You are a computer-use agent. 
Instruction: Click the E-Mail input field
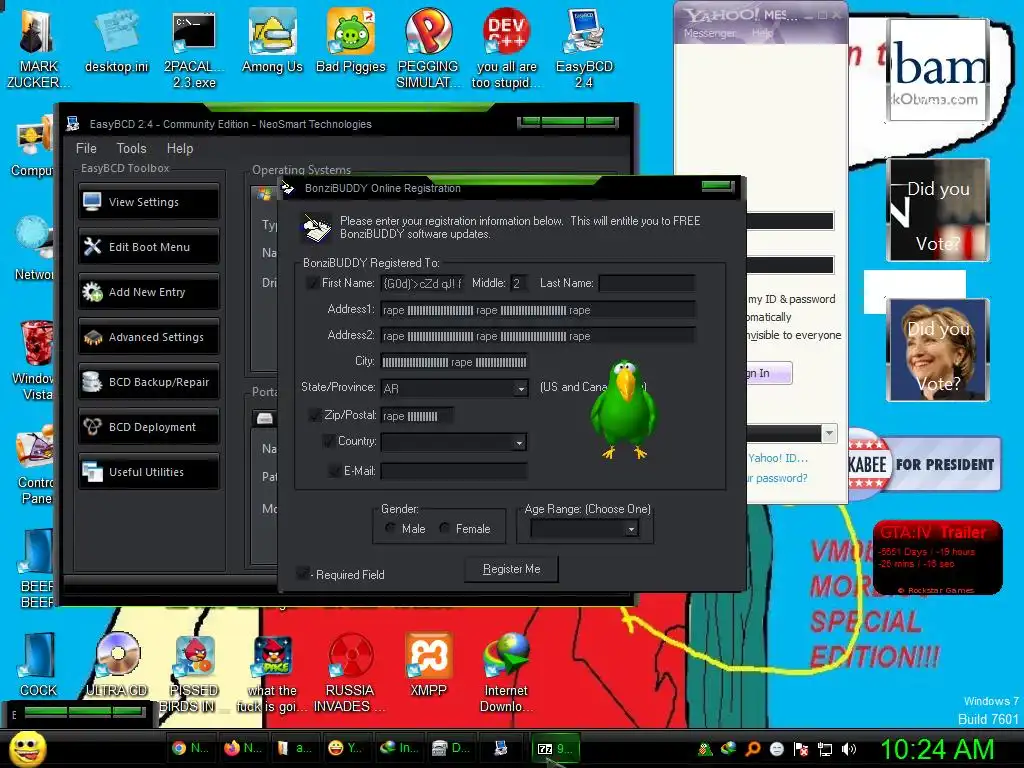454,471
